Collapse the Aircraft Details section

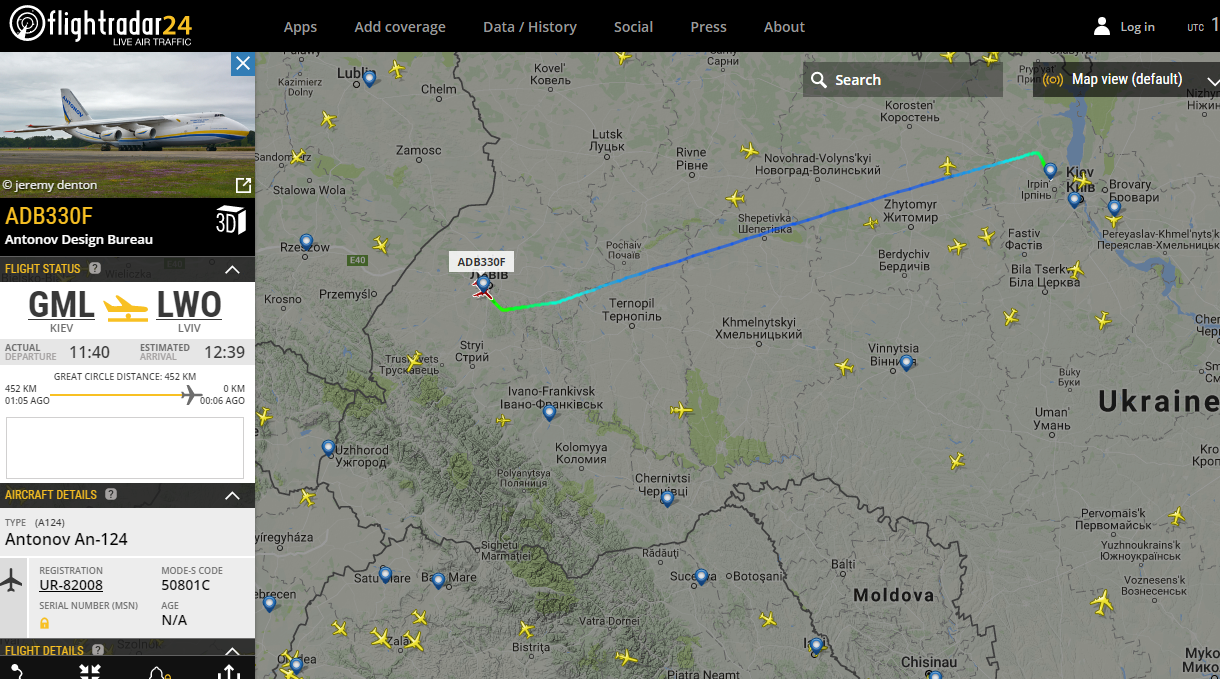point(232,495)
